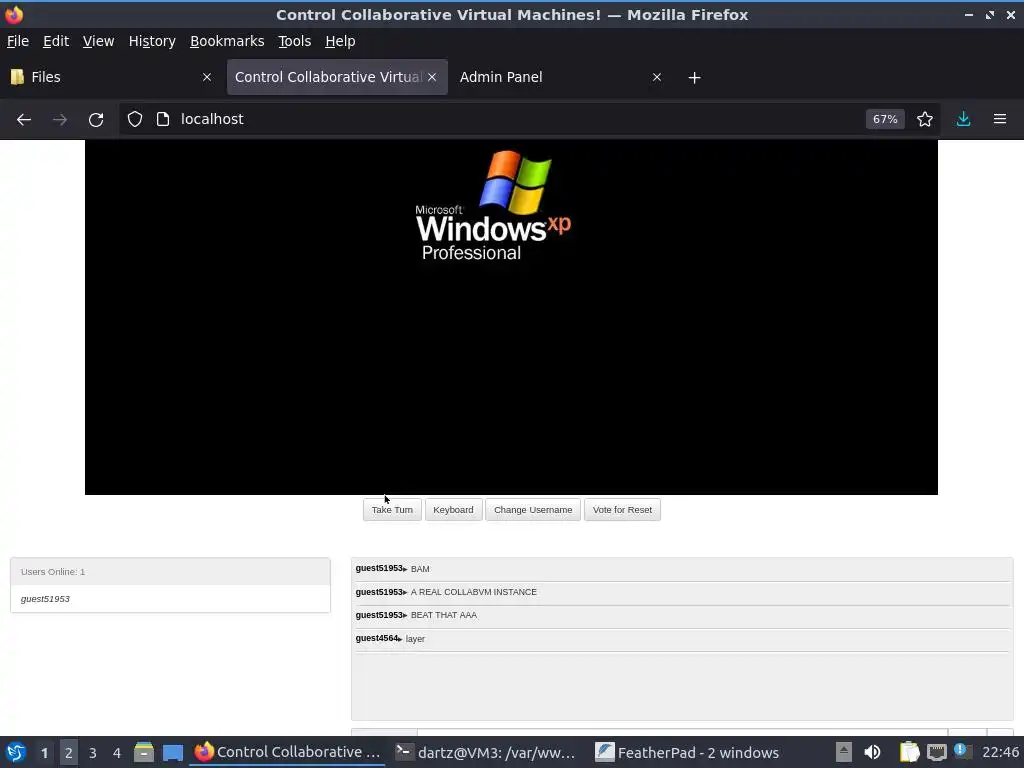Click the show desktop taskbar icon
Image resolution: width=1024 pixels, height=768 pixels.
click(x=173, y=752)
